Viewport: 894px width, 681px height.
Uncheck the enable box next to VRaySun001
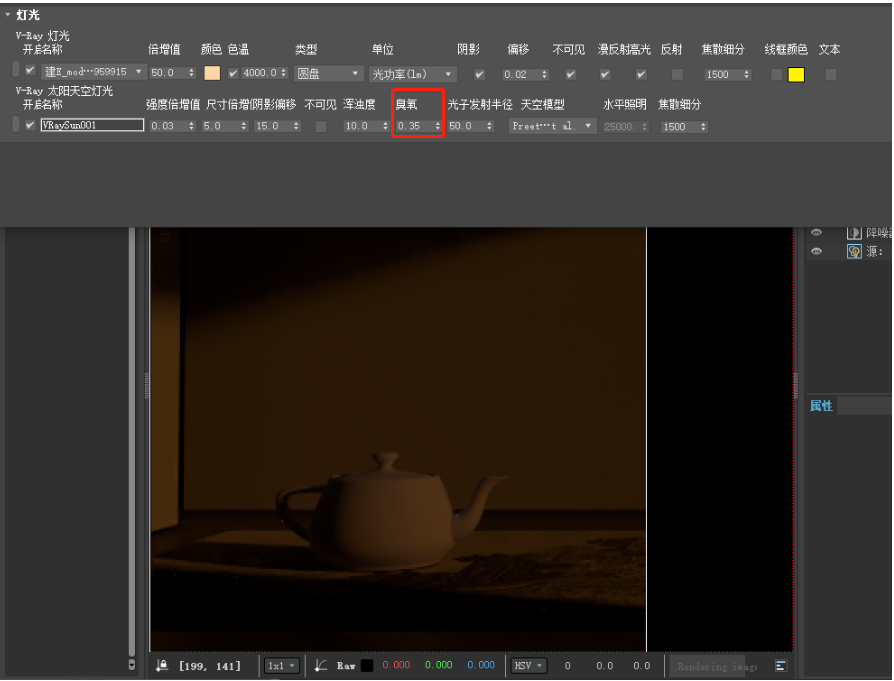(30, 126)
